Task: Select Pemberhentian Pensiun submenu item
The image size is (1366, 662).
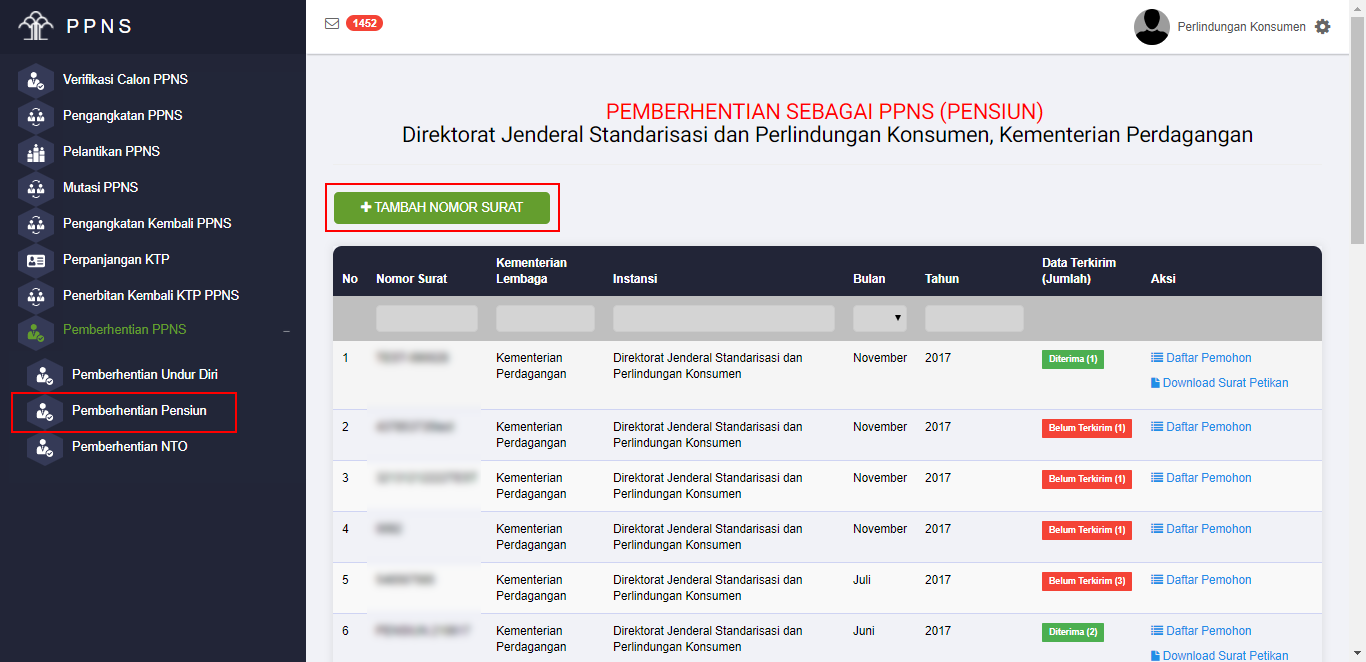Action: [x=139, y=411]
